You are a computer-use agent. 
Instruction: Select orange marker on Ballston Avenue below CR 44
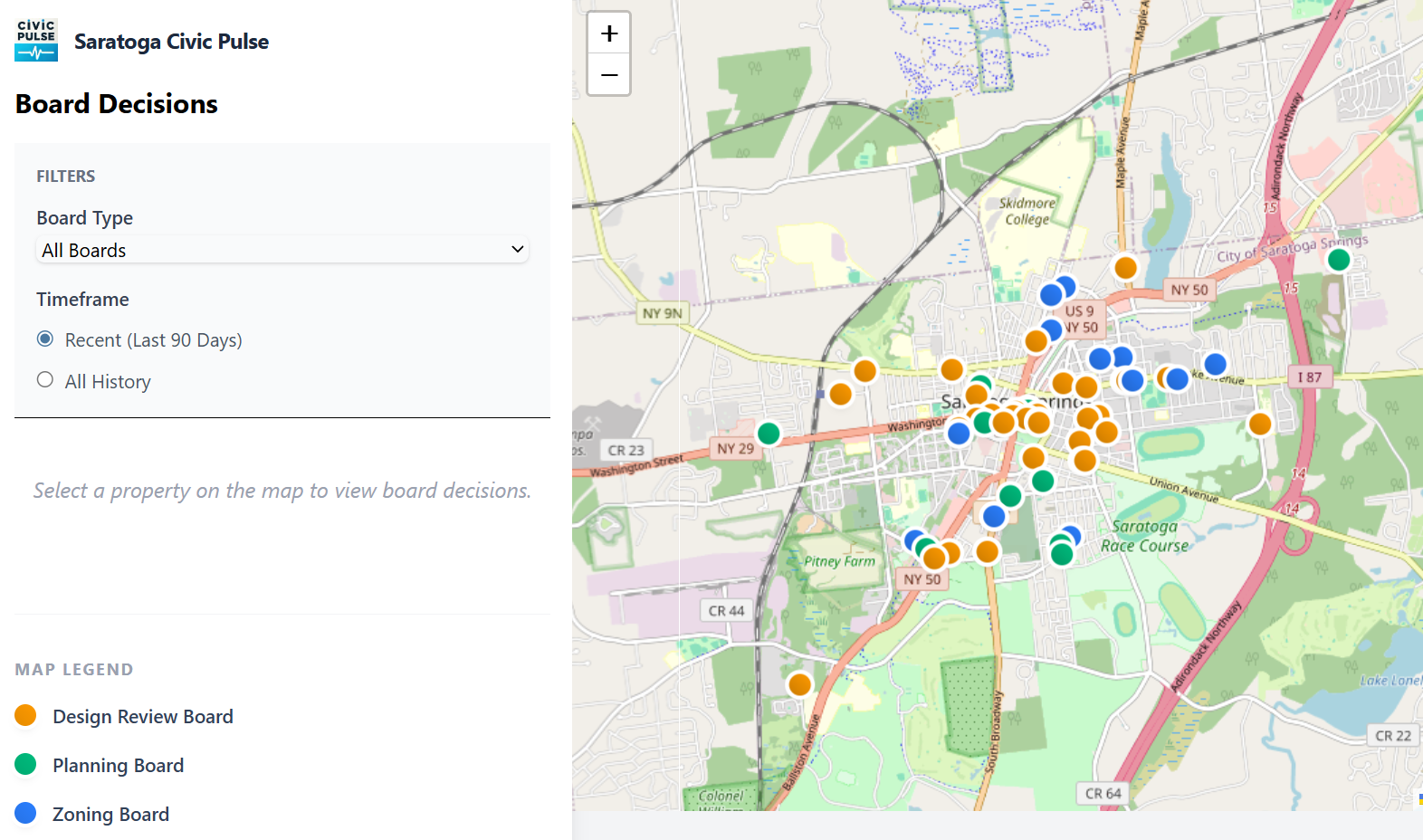(799, 684)
